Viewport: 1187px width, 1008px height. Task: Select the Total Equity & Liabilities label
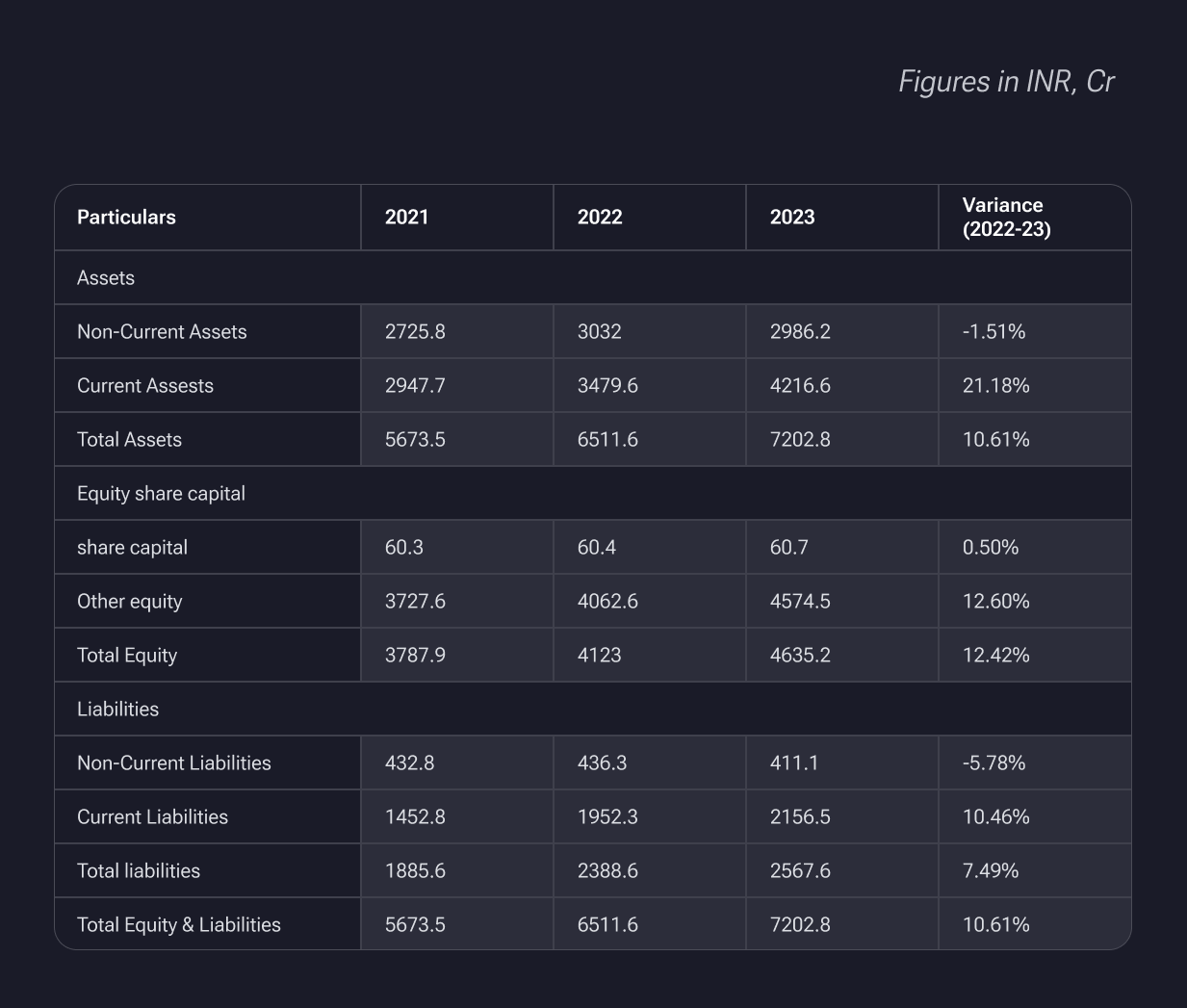point(179,925)
